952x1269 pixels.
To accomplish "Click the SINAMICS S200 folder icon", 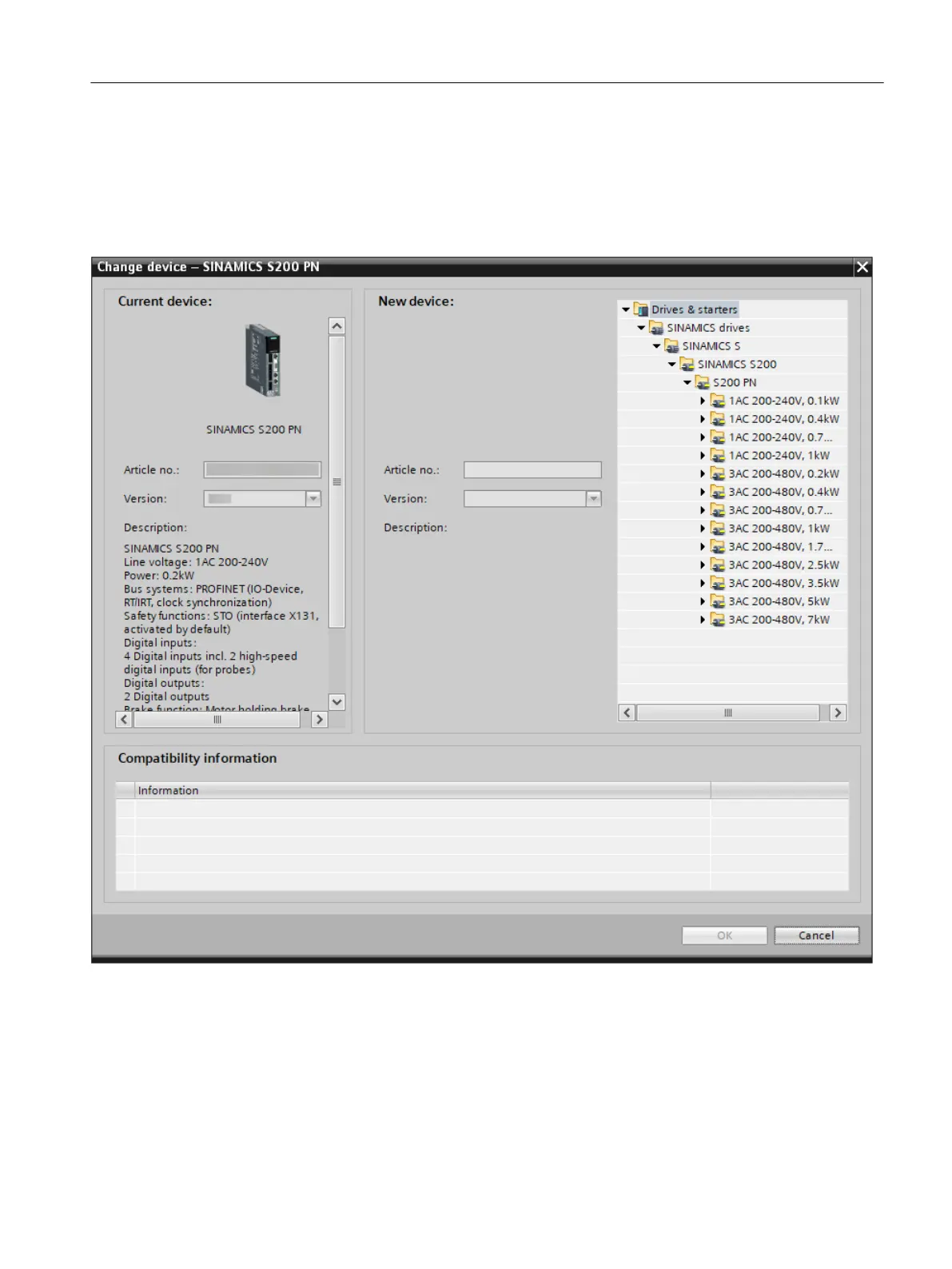I will tap(687, 365).
